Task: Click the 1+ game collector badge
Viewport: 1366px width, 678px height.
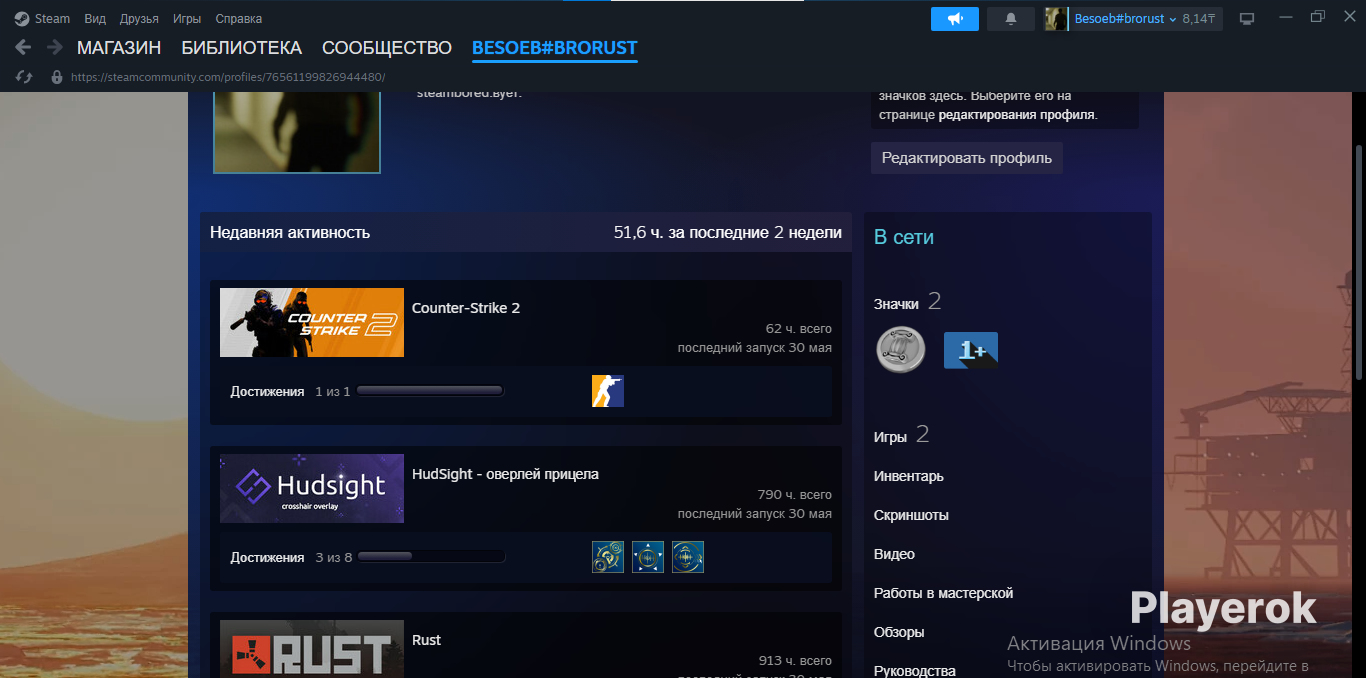Action: point(971,351)
